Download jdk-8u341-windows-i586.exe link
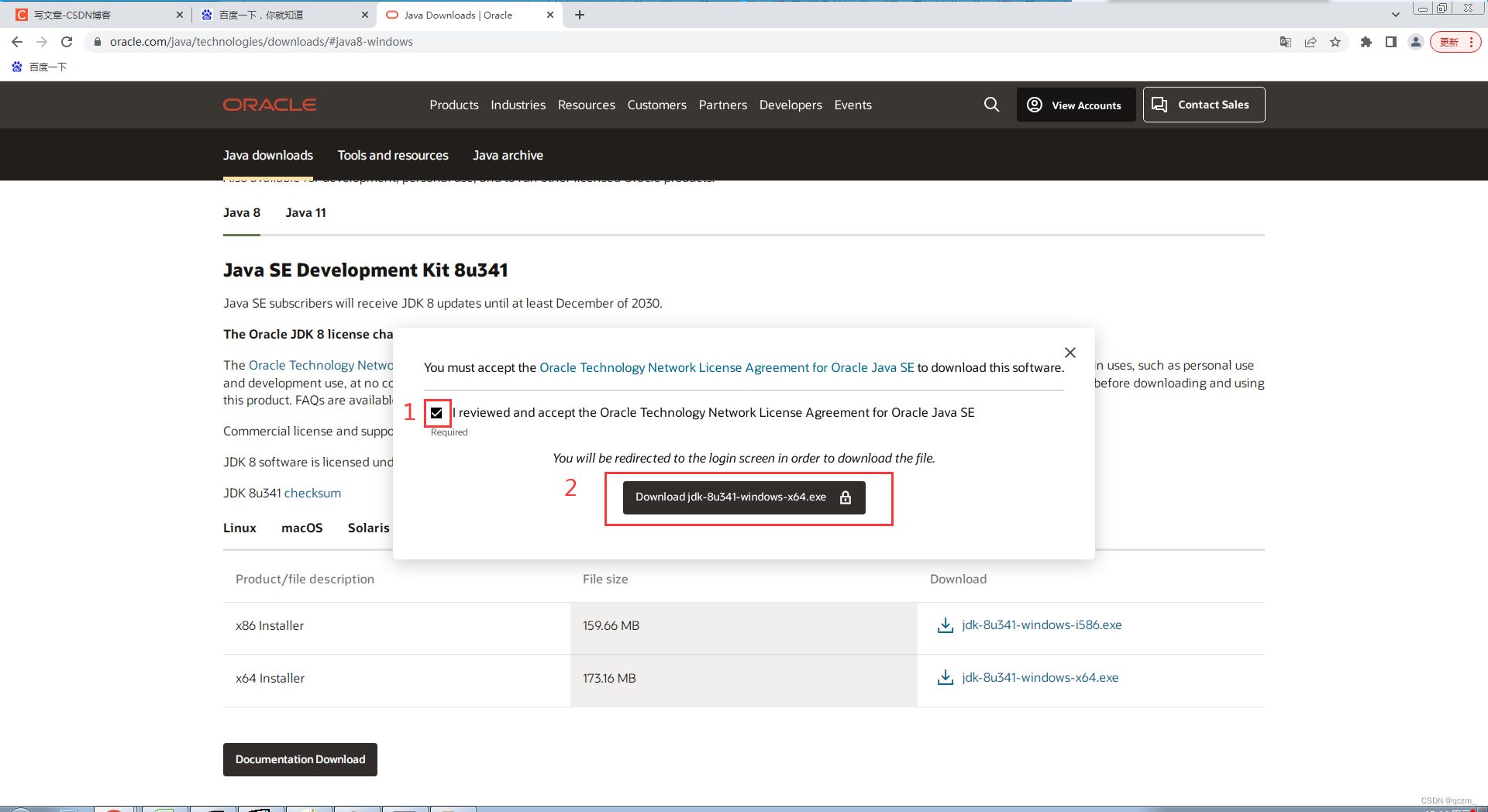The image size is (1488, 812). (1042, 624)
